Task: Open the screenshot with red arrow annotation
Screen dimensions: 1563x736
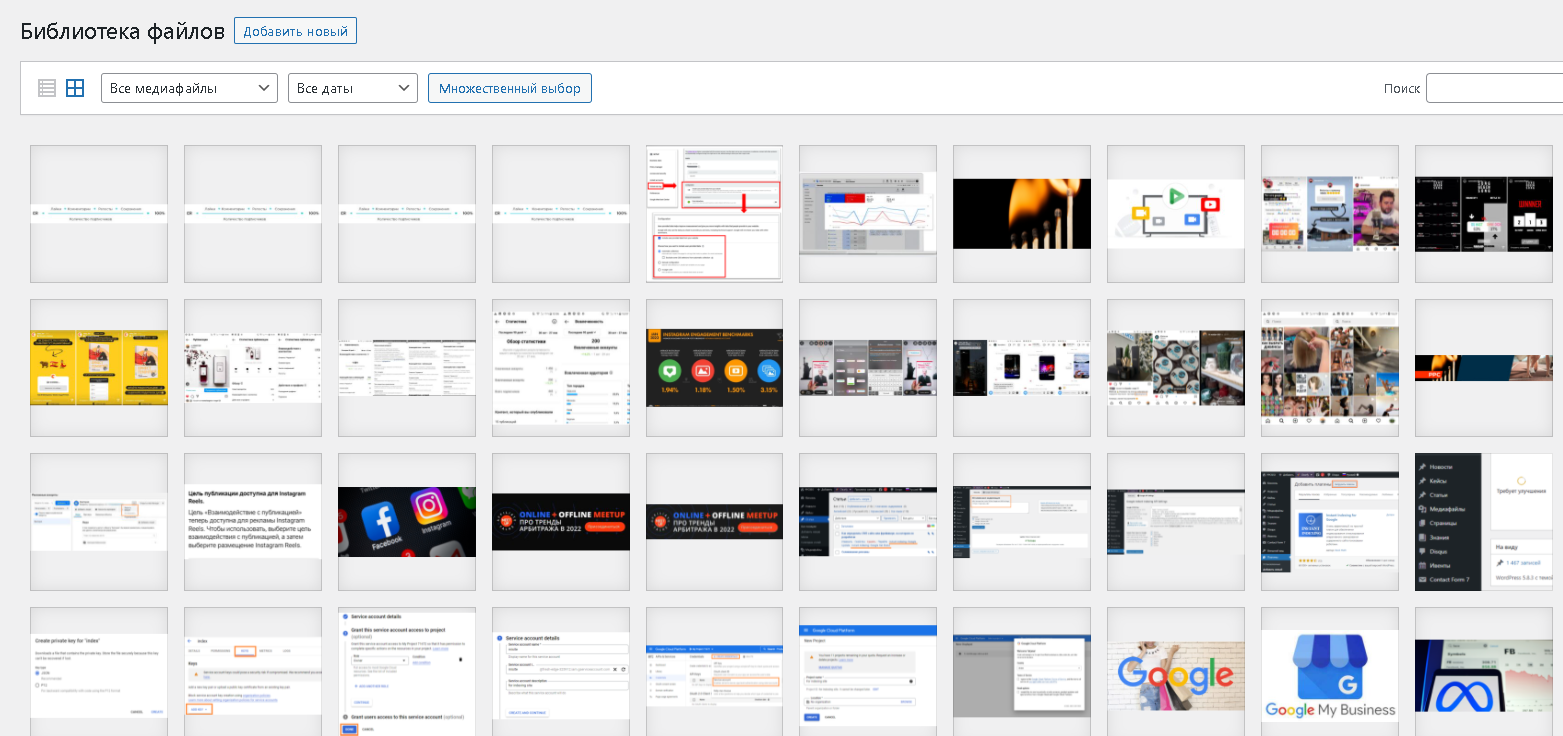Action: (x=714, y=214)
